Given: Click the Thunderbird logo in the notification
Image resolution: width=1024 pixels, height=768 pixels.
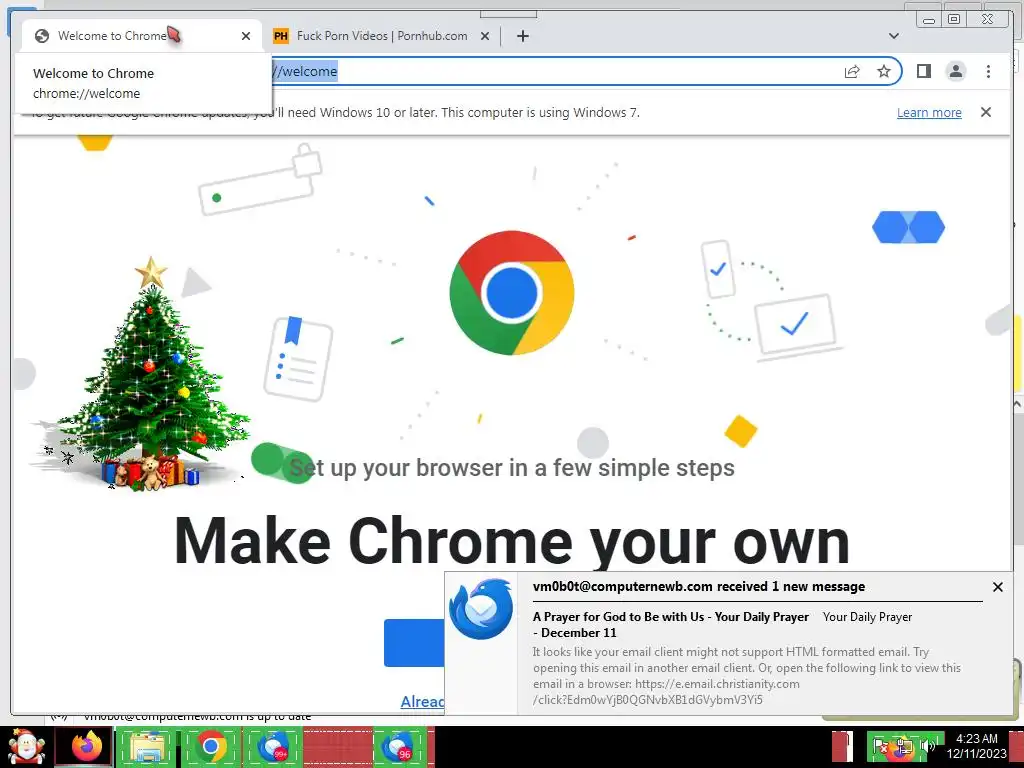Looking at the screenshot, I should click(481, 609).
